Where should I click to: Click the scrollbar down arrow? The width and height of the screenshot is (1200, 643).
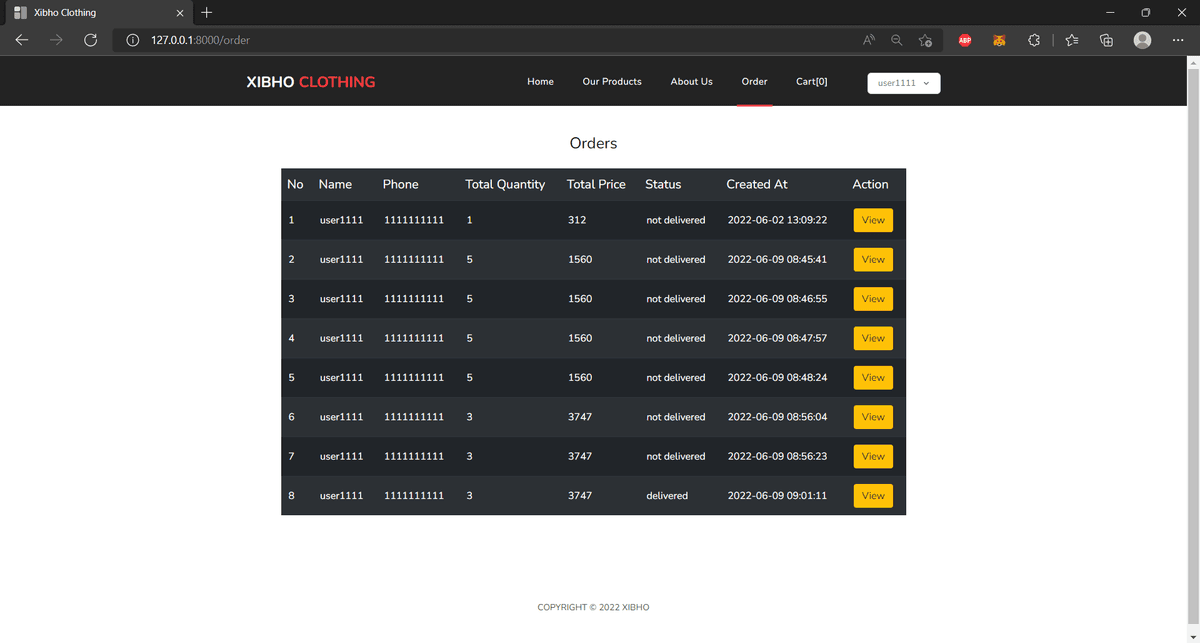click(x=1191, y=636)
